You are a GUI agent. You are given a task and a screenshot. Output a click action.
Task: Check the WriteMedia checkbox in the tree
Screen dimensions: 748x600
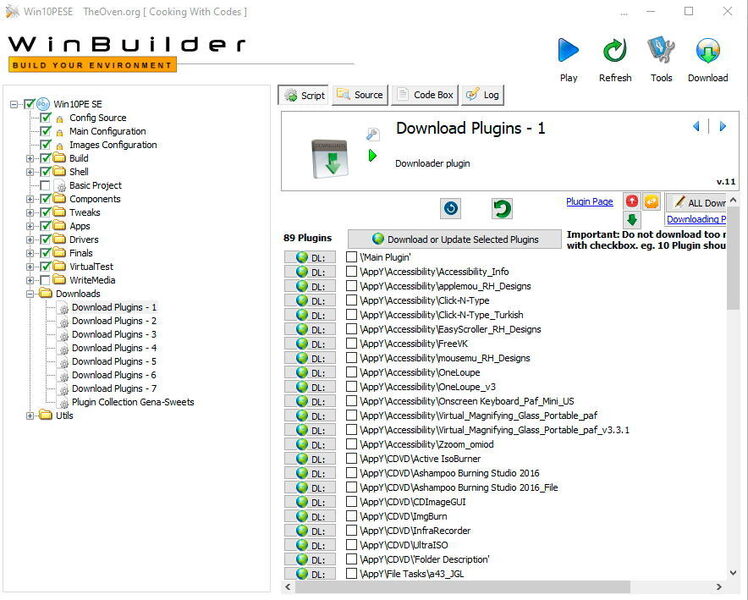45,280
